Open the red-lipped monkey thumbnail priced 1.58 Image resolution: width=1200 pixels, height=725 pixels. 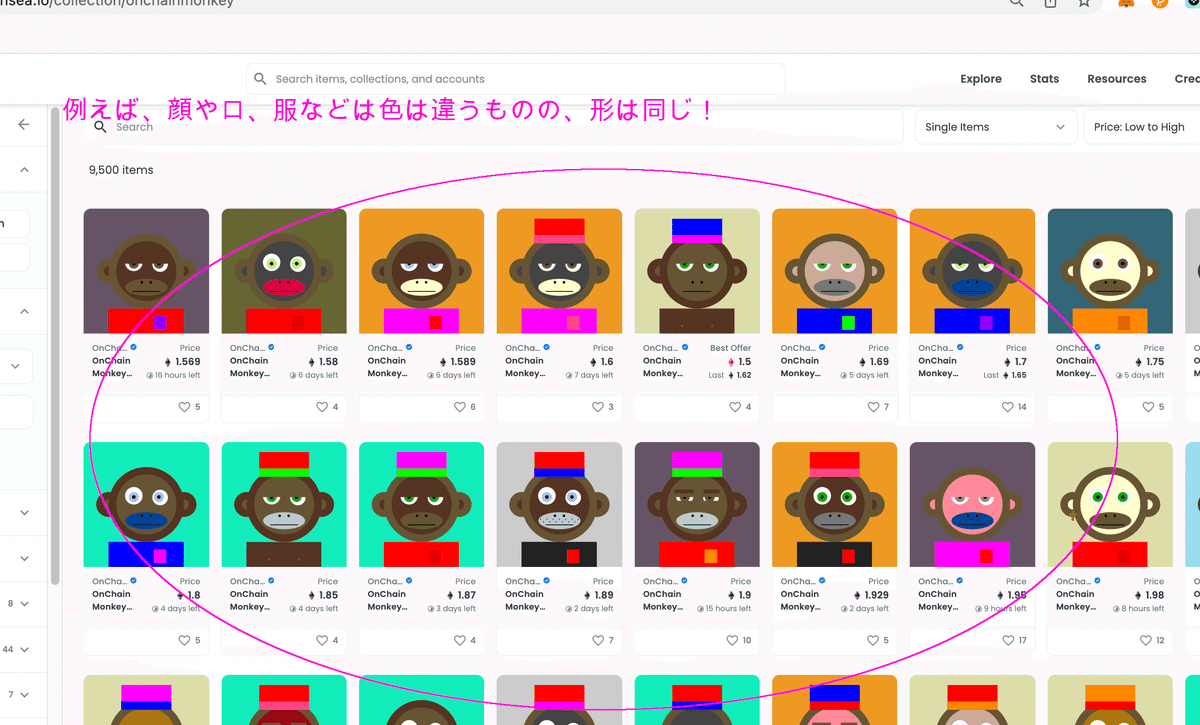pyautogui.click(x=284, y=271)
